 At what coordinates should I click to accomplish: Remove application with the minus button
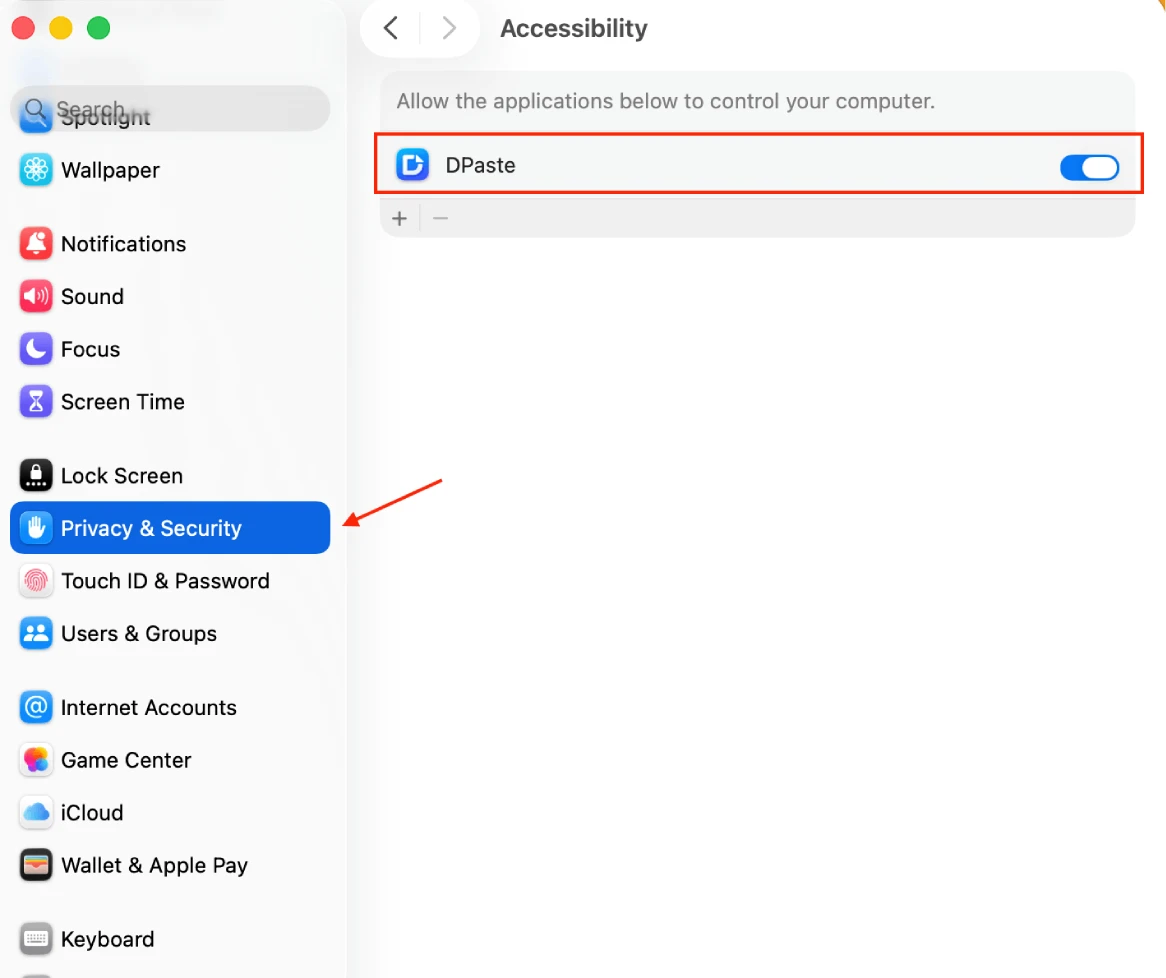coord(440,219)
